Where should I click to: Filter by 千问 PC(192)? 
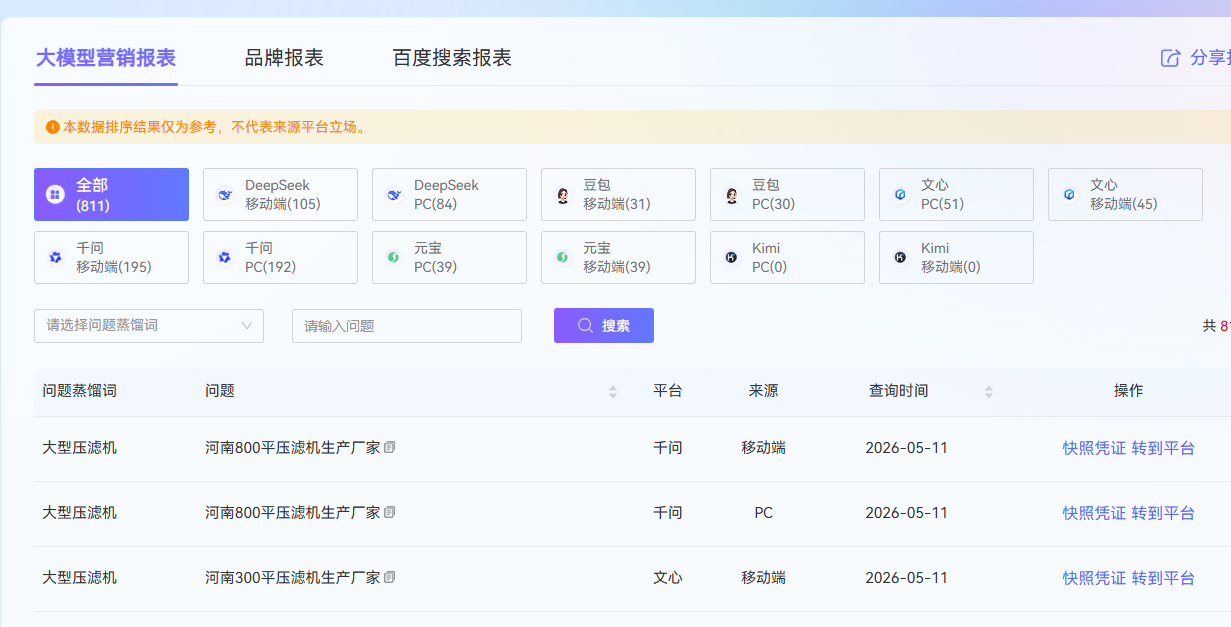point(280,257)
